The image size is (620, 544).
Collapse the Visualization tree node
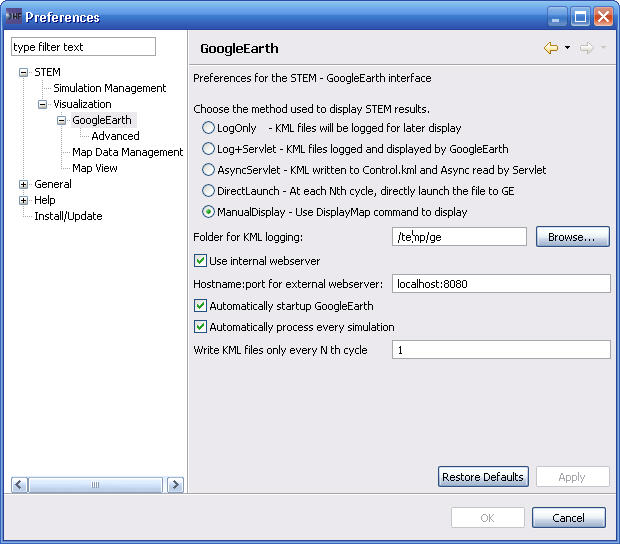pos(42,104)
